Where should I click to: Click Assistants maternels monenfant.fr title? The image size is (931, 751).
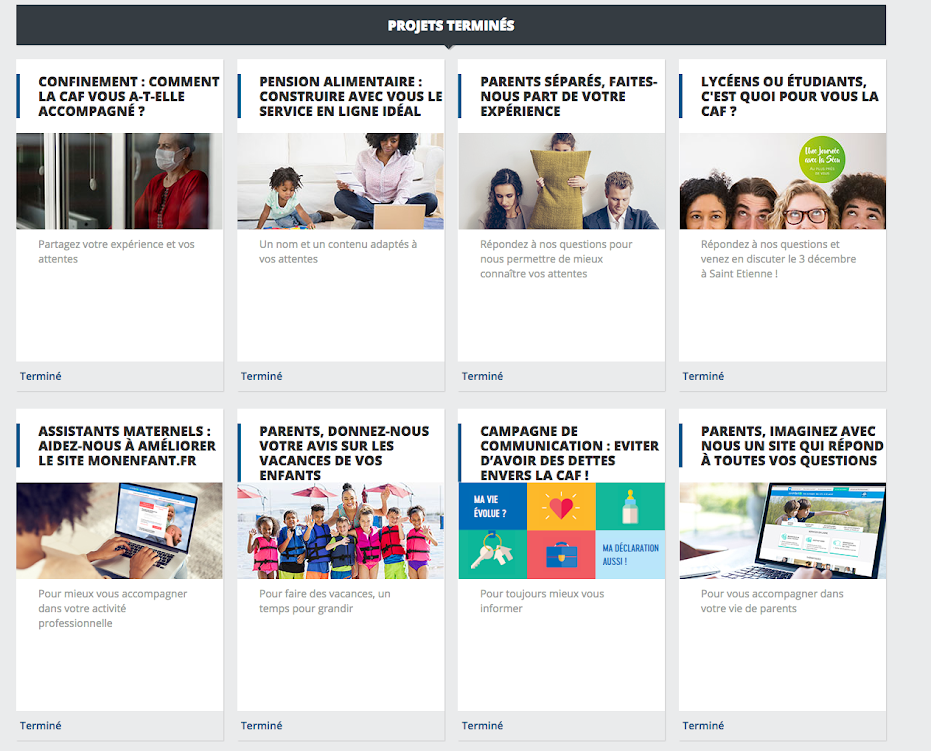click(x=126, y=446)
